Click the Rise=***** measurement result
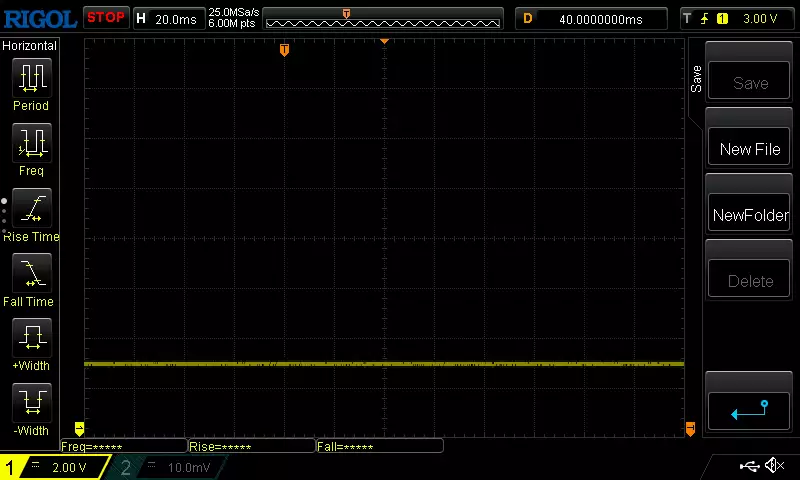Viewport: 800px width, 480px height. (x=252, y=446)
